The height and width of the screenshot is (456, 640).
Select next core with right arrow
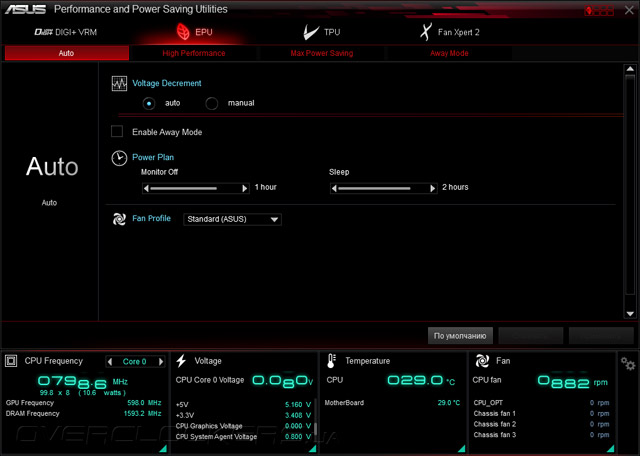pos(161,362)
